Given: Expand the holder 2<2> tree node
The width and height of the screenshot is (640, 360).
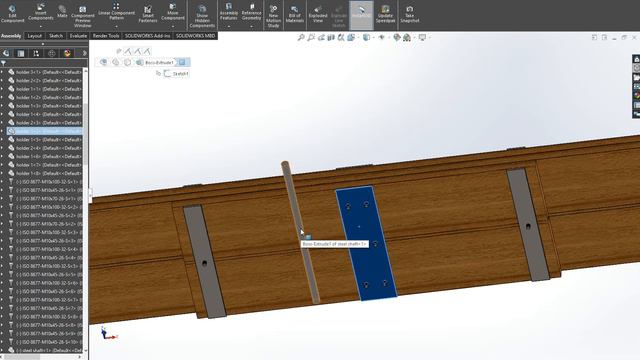Looking at the screenshot, I should pos(2,80).
